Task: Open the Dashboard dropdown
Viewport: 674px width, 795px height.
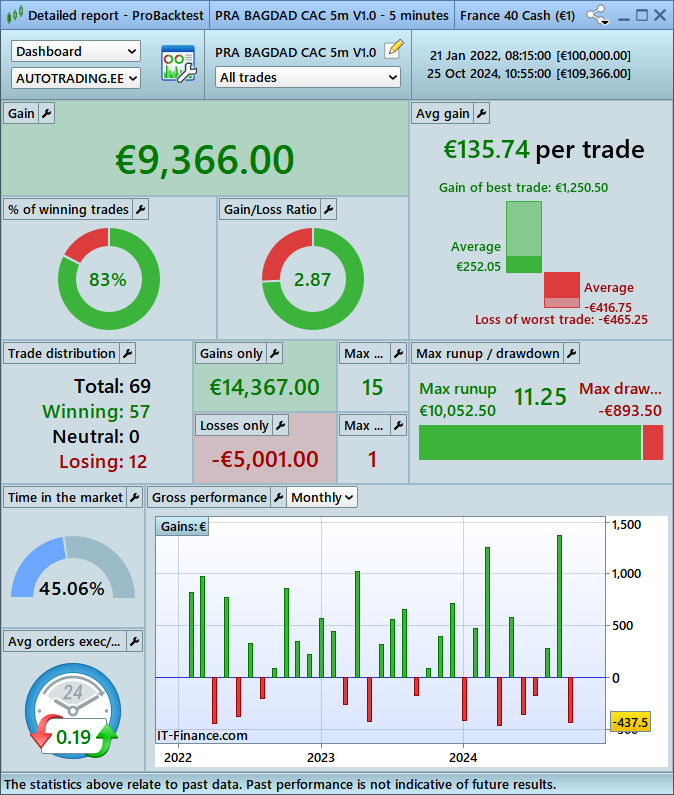Action: pos(76,51)
